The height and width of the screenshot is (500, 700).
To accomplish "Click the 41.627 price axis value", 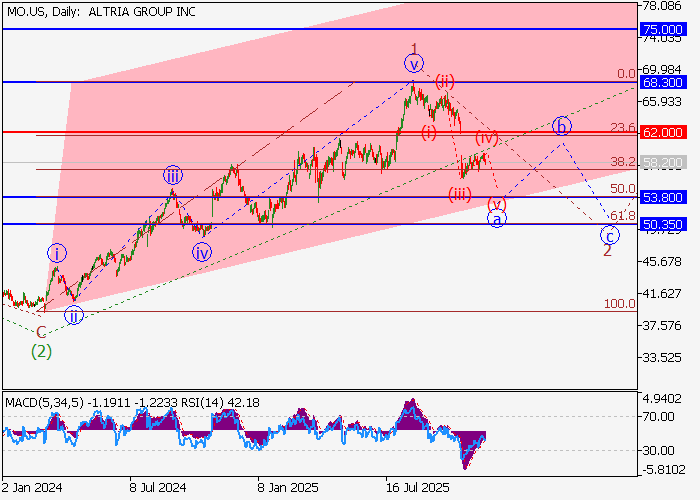I will (x=662, y=294).
